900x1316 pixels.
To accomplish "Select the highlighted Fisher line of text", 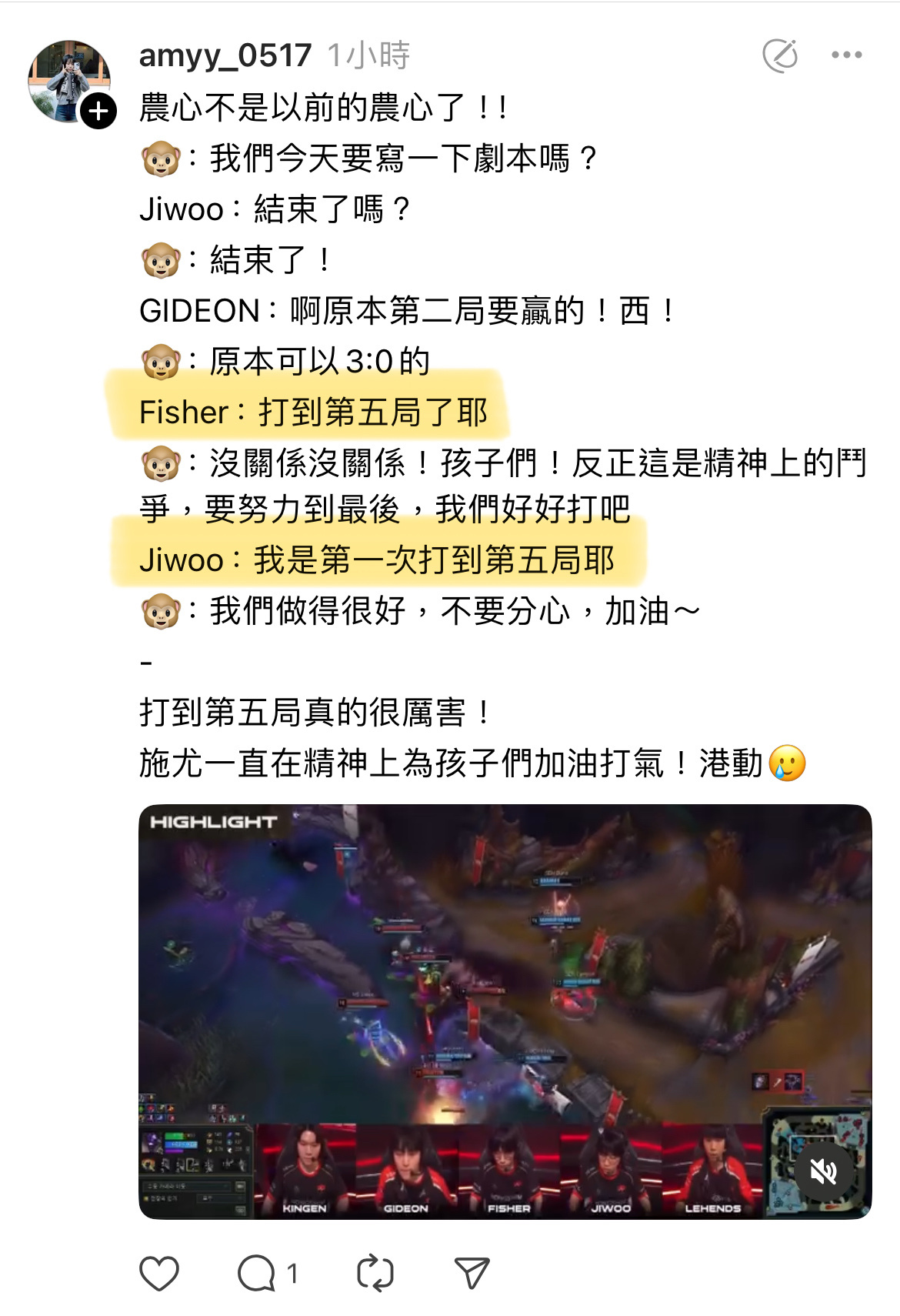I will (313, 412).
